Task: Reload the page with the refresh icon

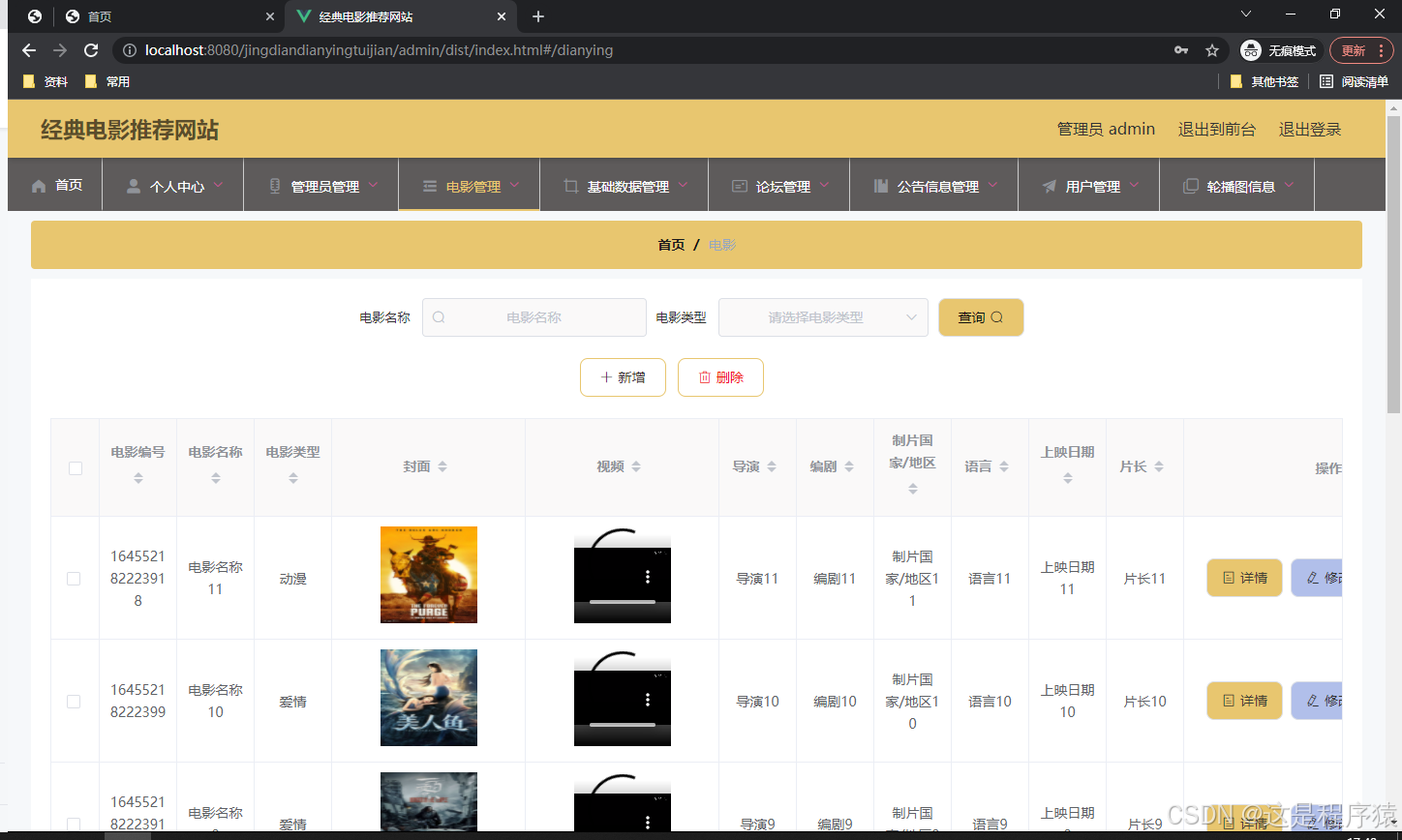Action: [91, 50]
